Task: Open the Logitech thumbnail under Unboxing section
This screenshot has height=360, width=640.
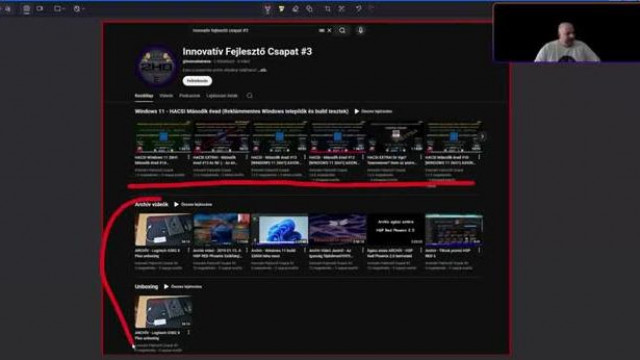Action: click(x=163, y=312)
